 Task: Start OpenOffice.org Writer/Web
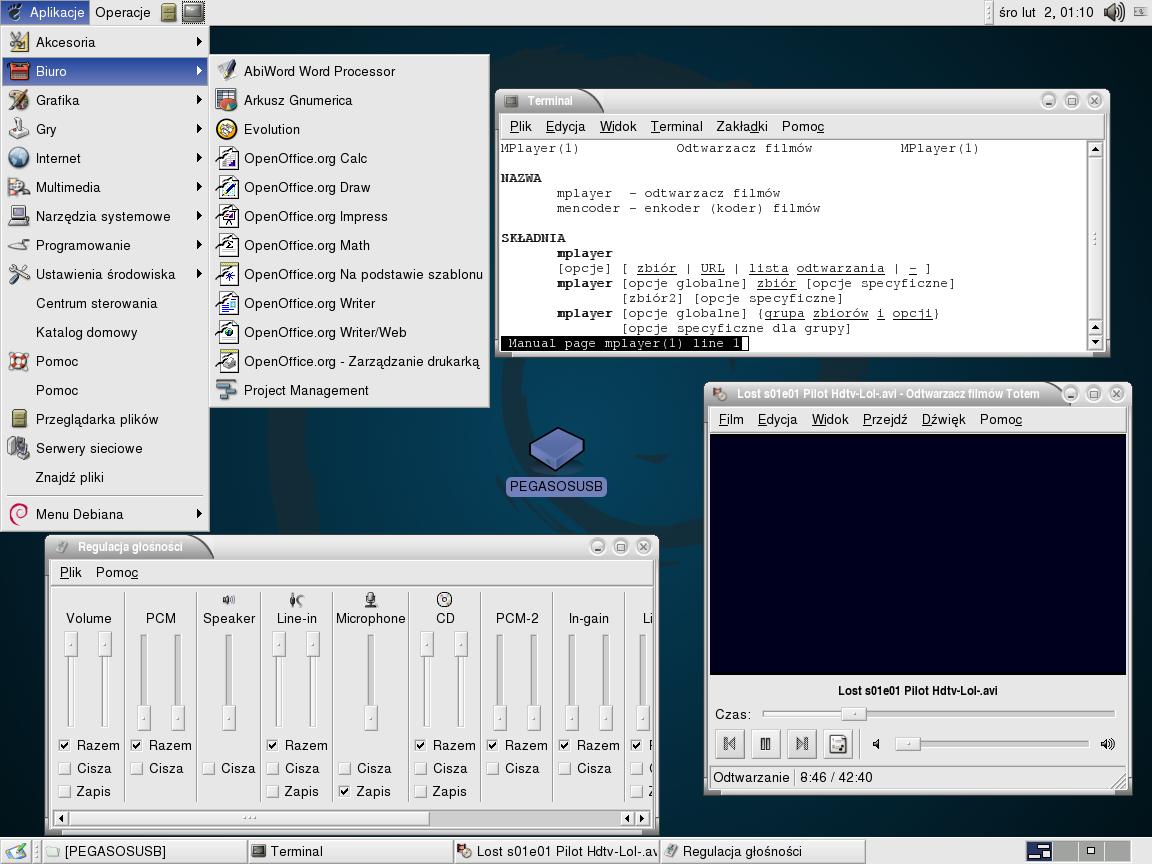[x=350, y=332]
